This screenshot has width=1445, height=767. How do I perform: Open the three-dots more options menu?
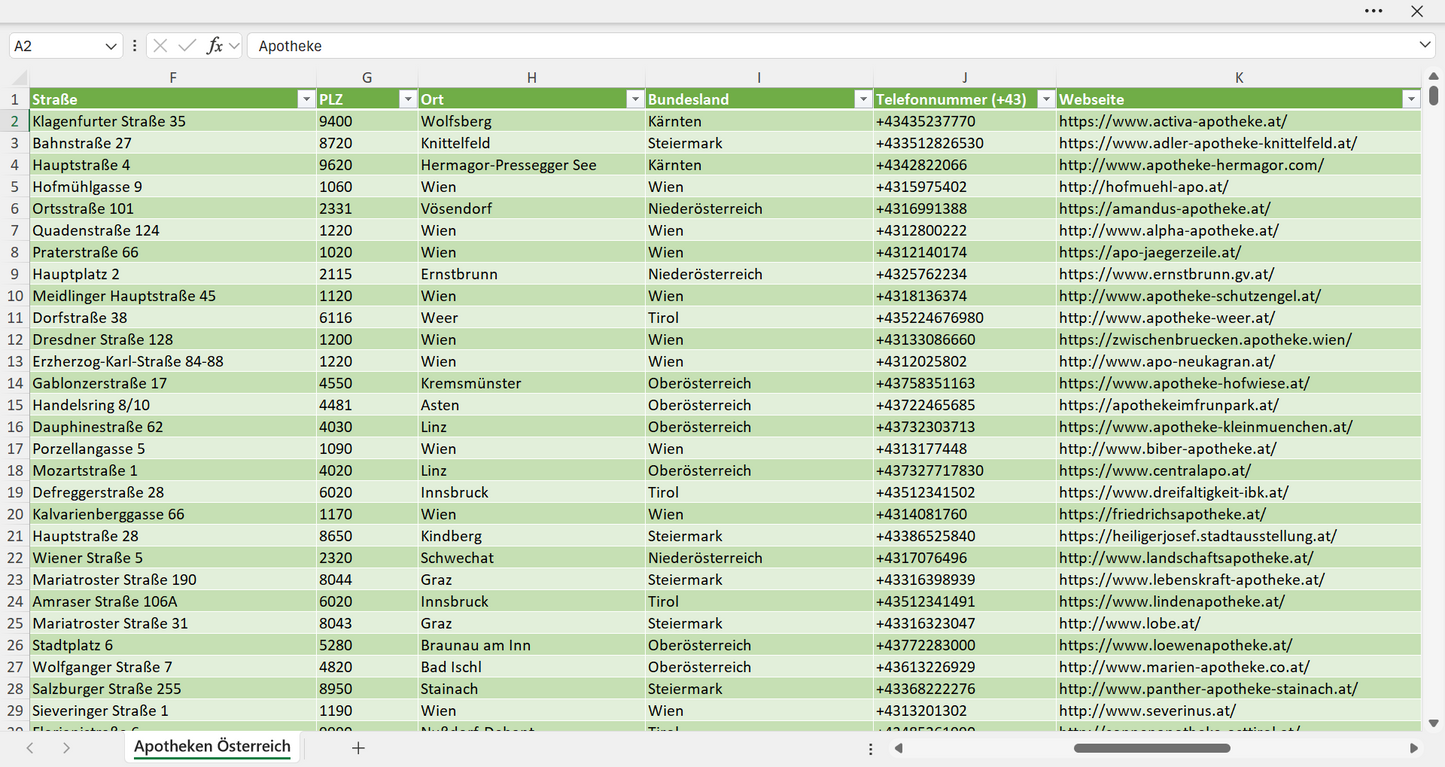point(1374,11)
